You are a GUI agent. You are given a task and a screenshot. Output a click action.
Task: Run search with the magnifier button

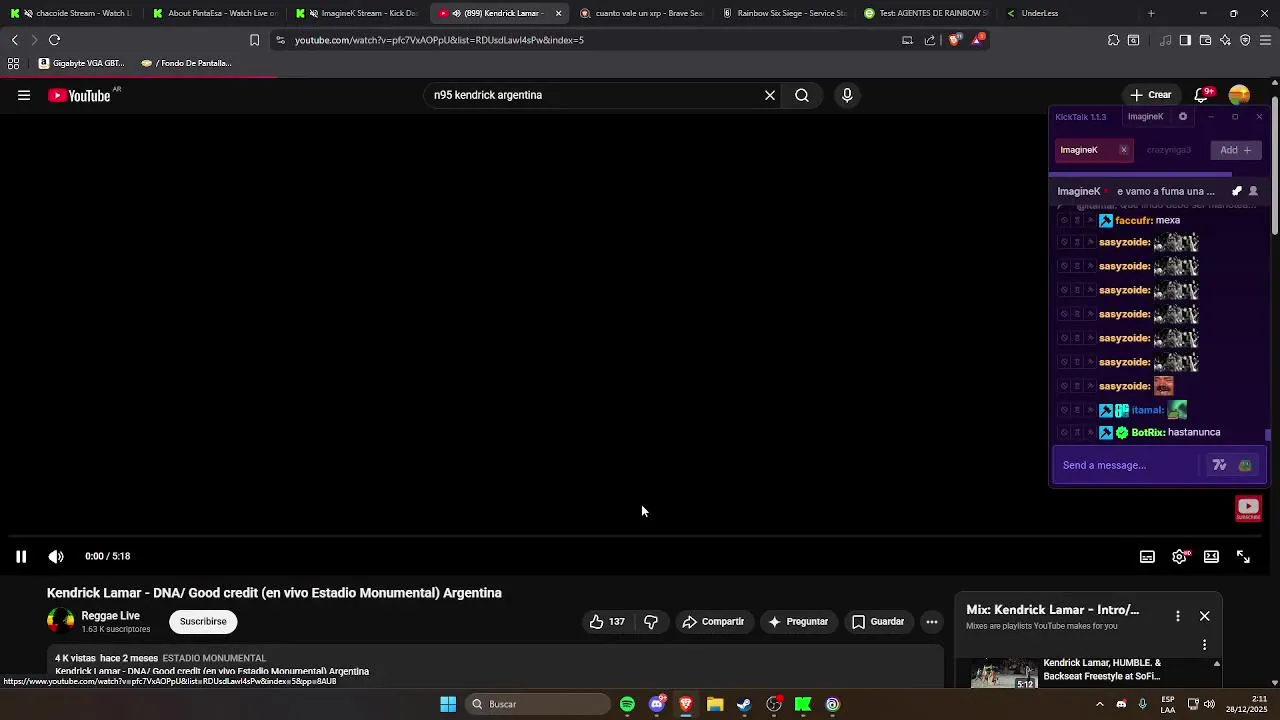coord(802,95)
